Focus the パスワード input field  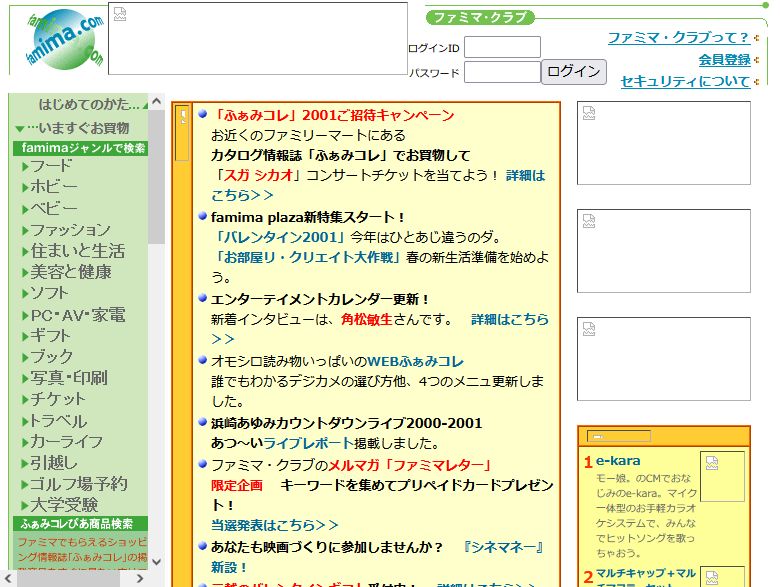tap(502, 72)
